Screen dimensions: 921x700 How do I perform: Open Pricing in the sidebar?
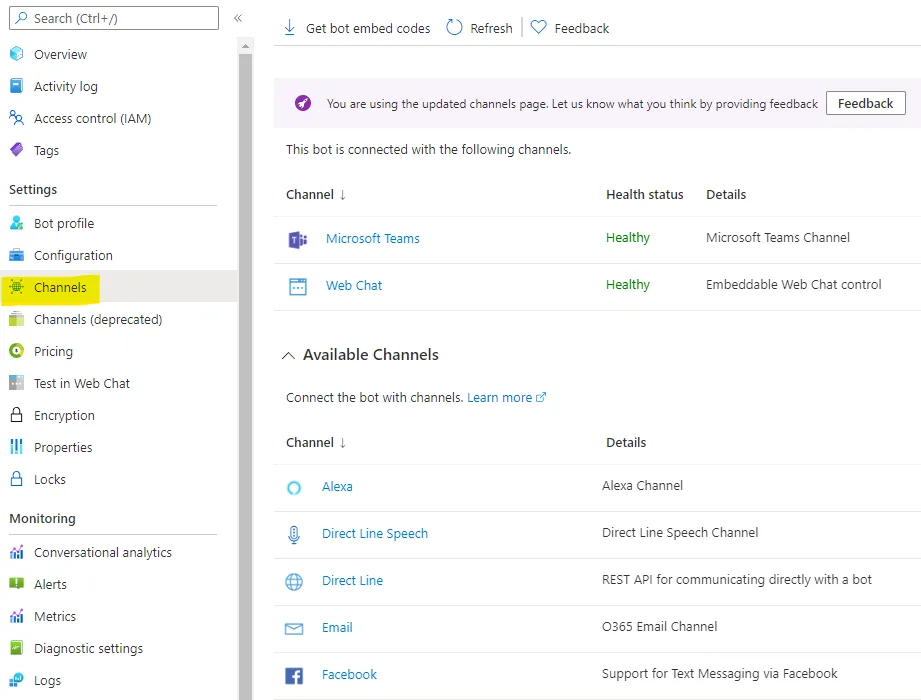53,351
